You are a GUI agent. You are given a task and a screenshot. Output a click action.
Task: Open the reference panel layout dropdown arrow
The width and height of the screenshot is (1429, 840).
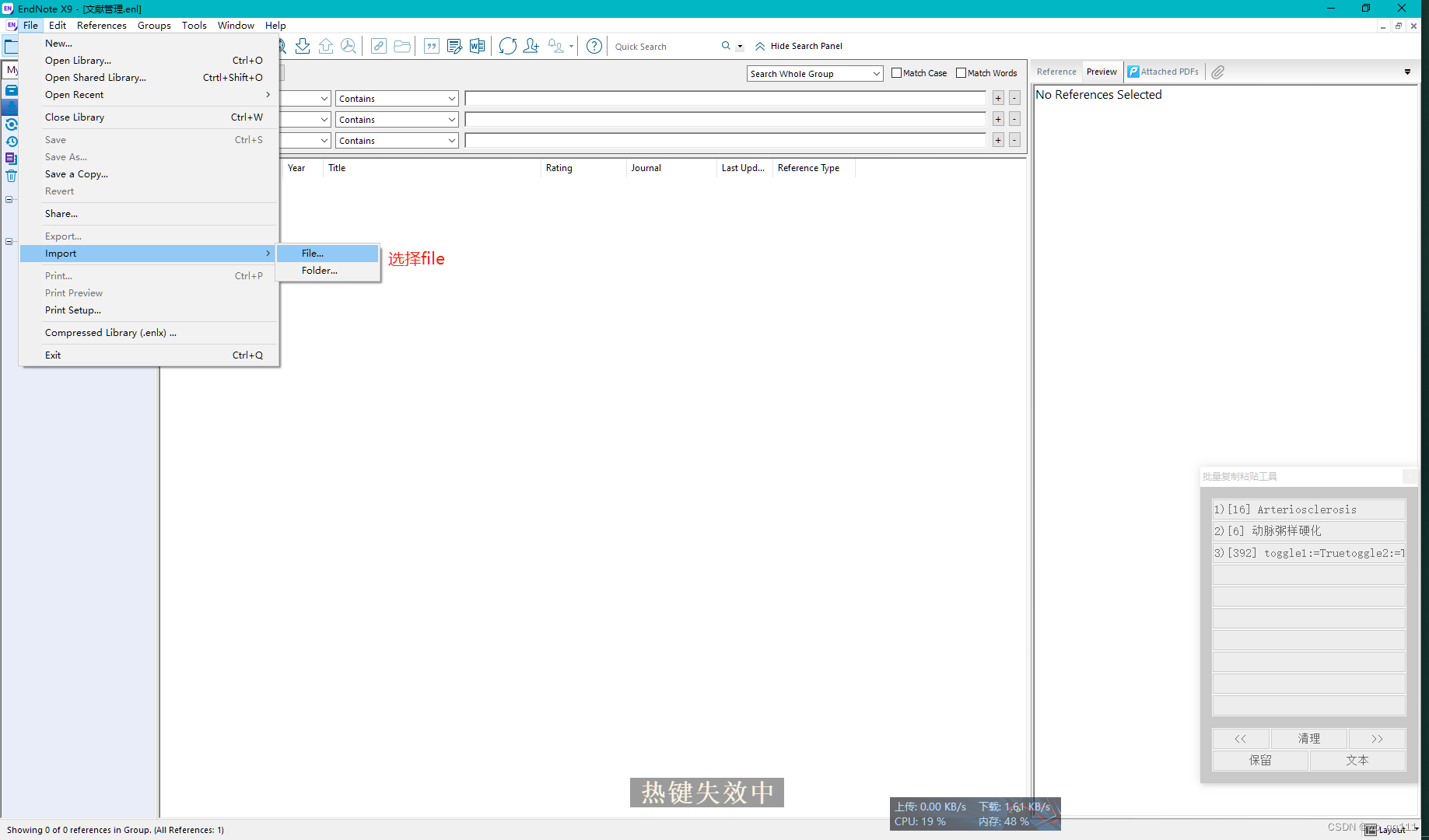click(x=1407, y=72)
